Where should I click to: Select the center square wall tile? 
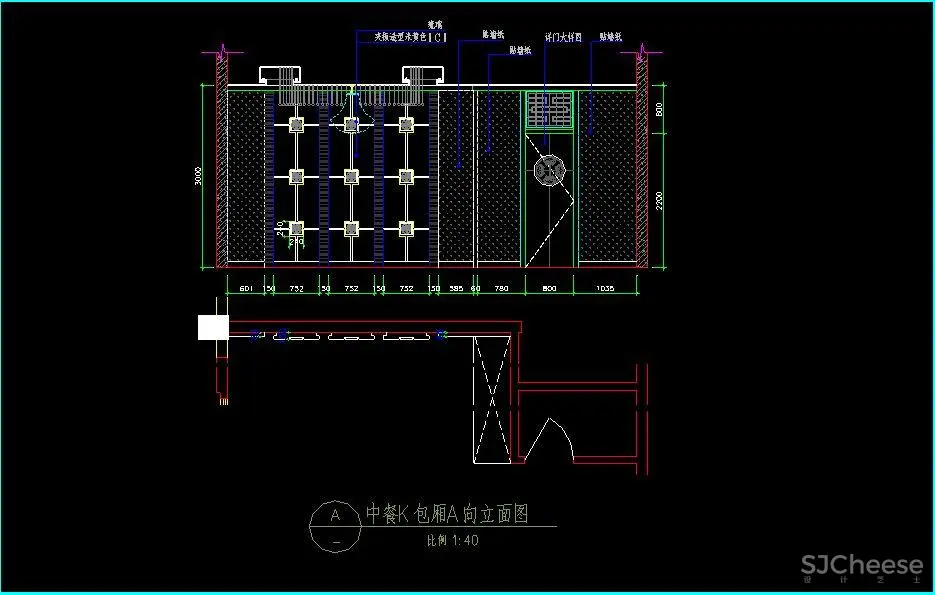(351, 177)
